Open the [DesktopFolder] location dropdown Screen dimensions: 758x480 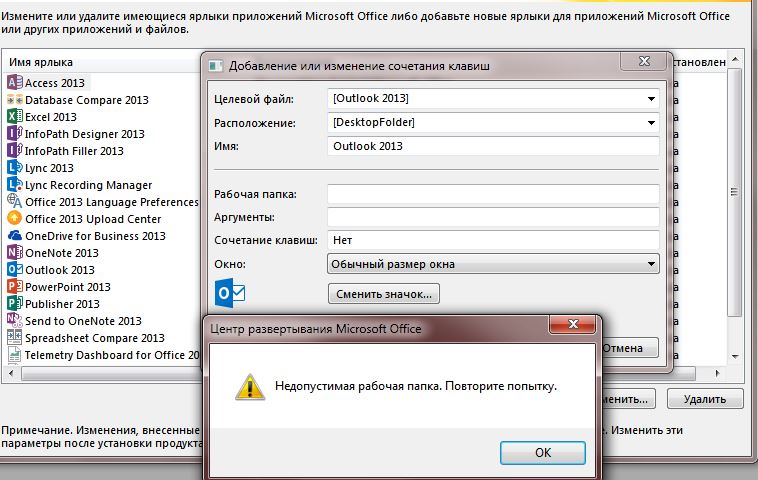click(x=651, y=123)
